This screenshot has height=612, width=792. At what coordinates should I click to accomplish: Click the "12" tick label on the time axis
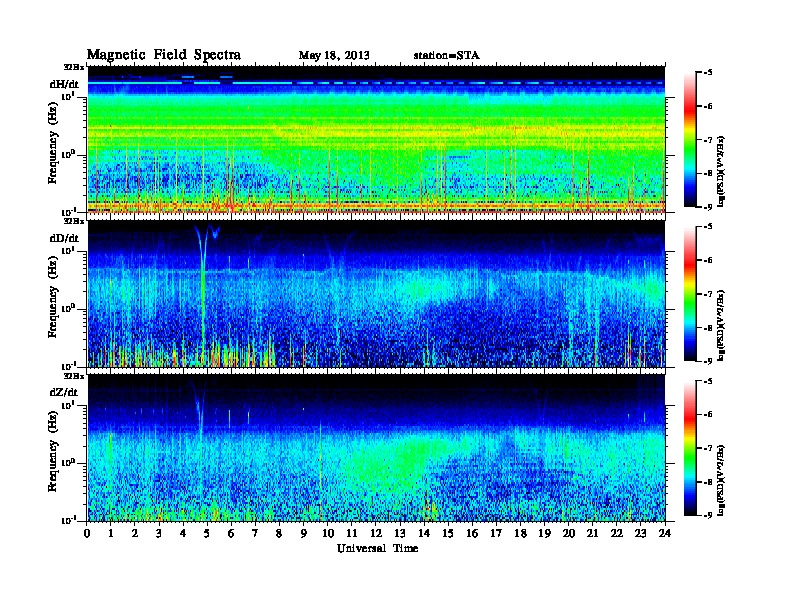[x=376, y=533]
